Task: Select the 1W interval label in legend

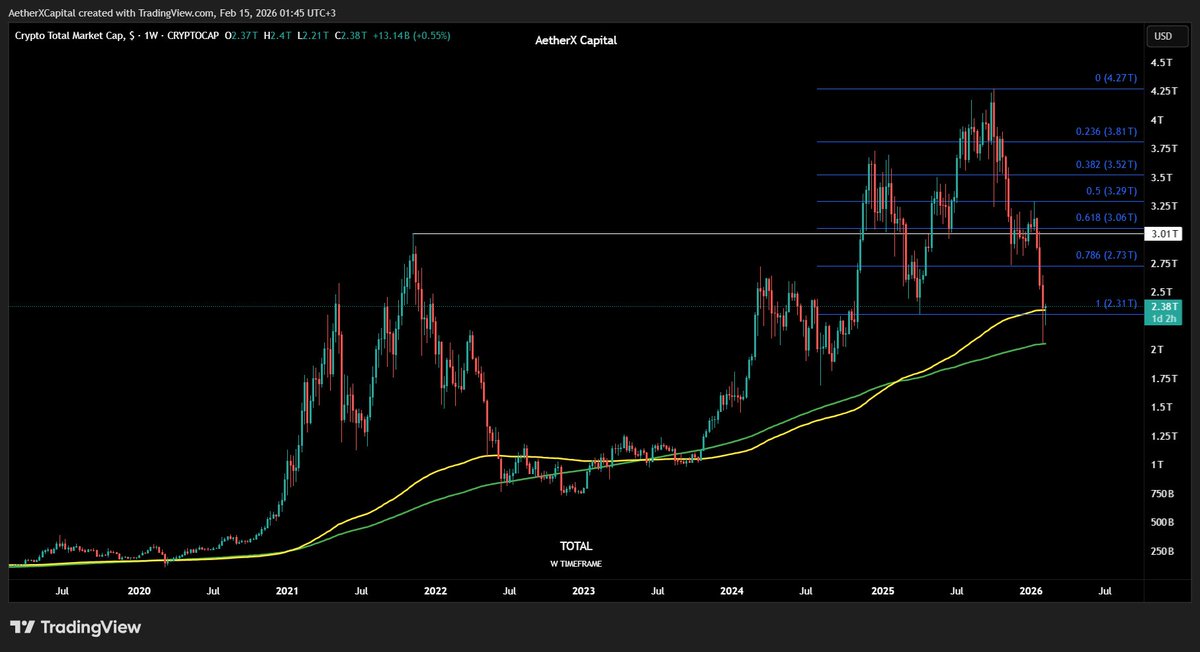Action: (152, 36)
